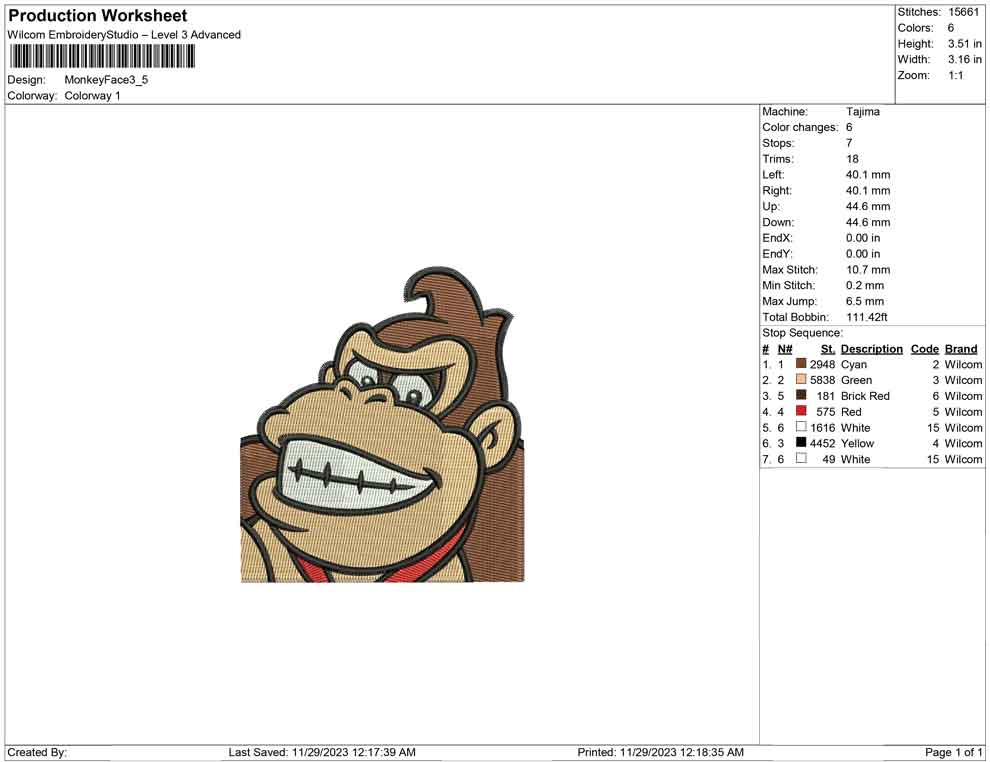Click the stitches count '15661'
This screenshot has height=762, width=990.
pos(963,12)
